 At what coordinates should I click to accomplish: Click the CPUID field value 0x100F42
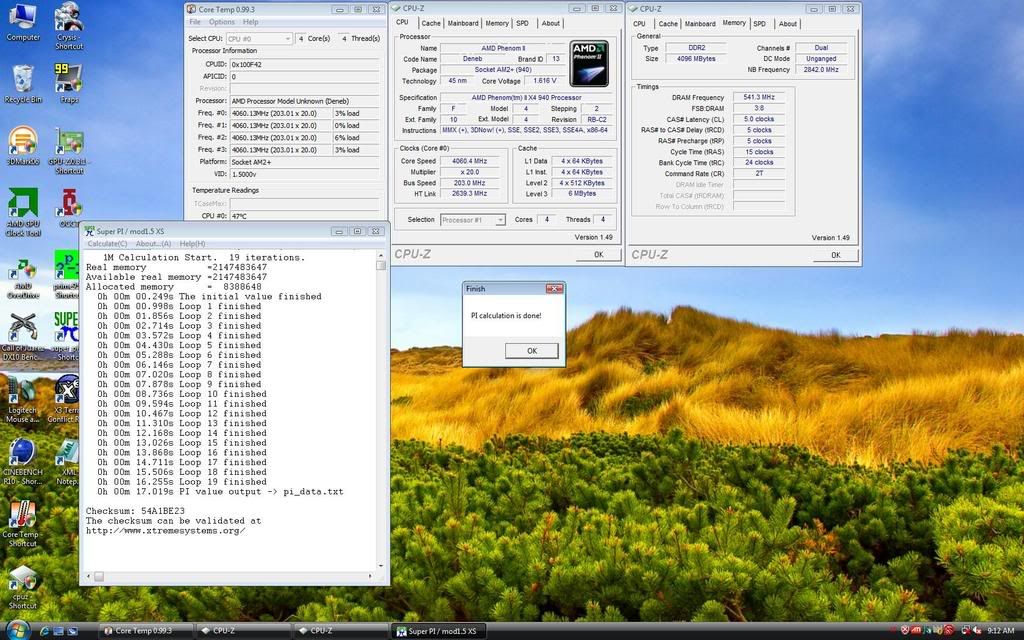point(304,65)
